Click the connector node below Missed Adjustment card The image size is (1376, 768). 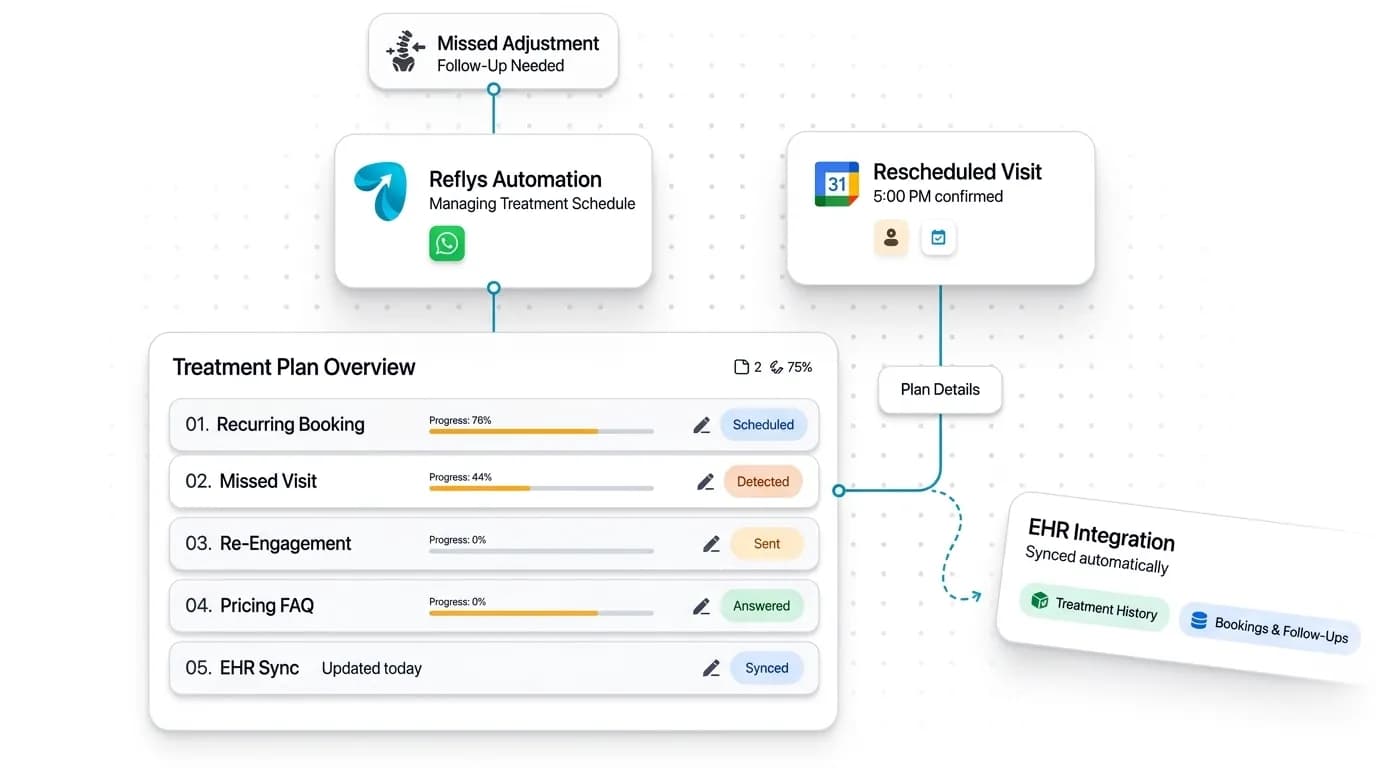point(493,89)
